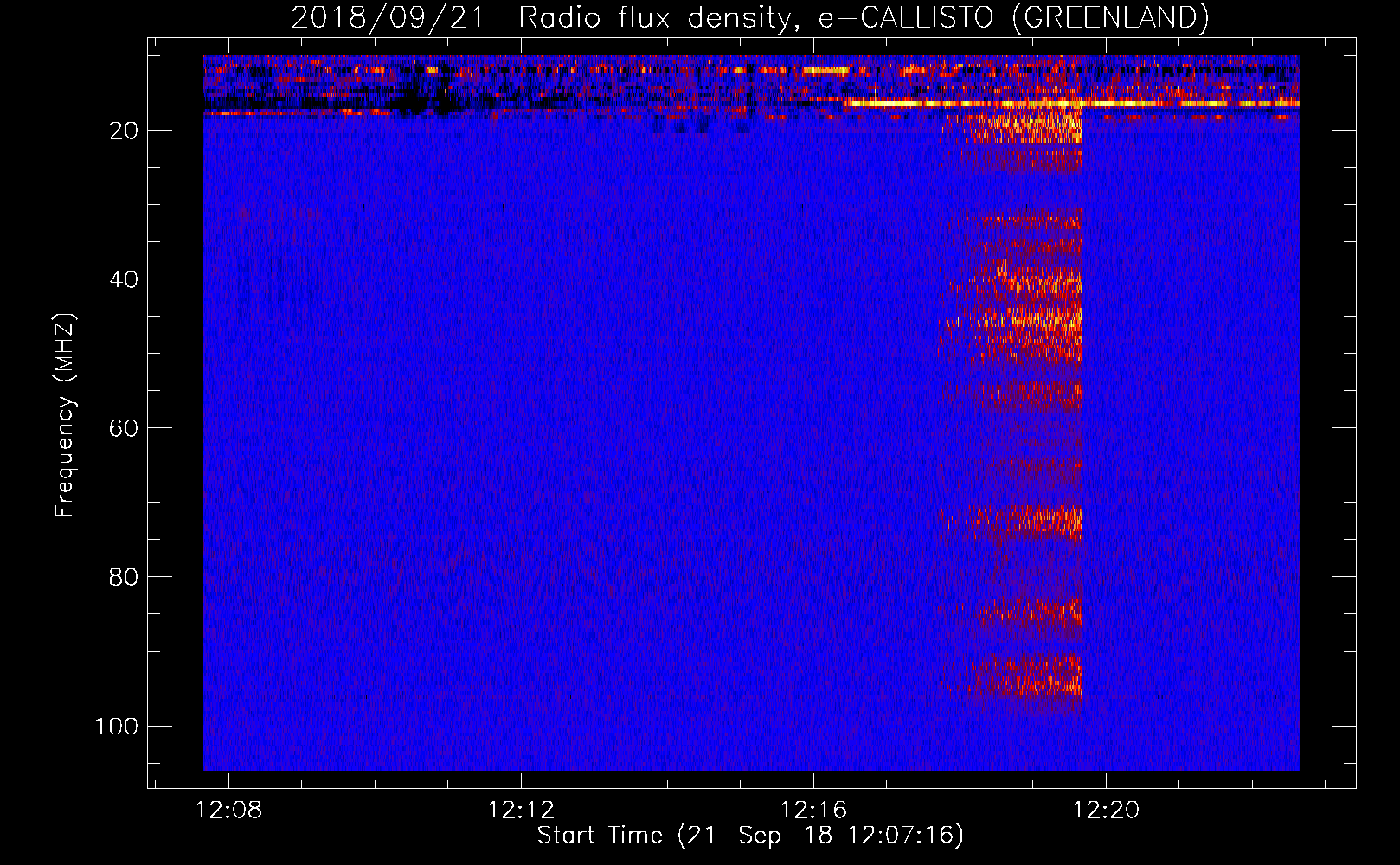Click the '60' frequency tick label
Screen dimensions: 1400x865
click(x=124, y=428)
